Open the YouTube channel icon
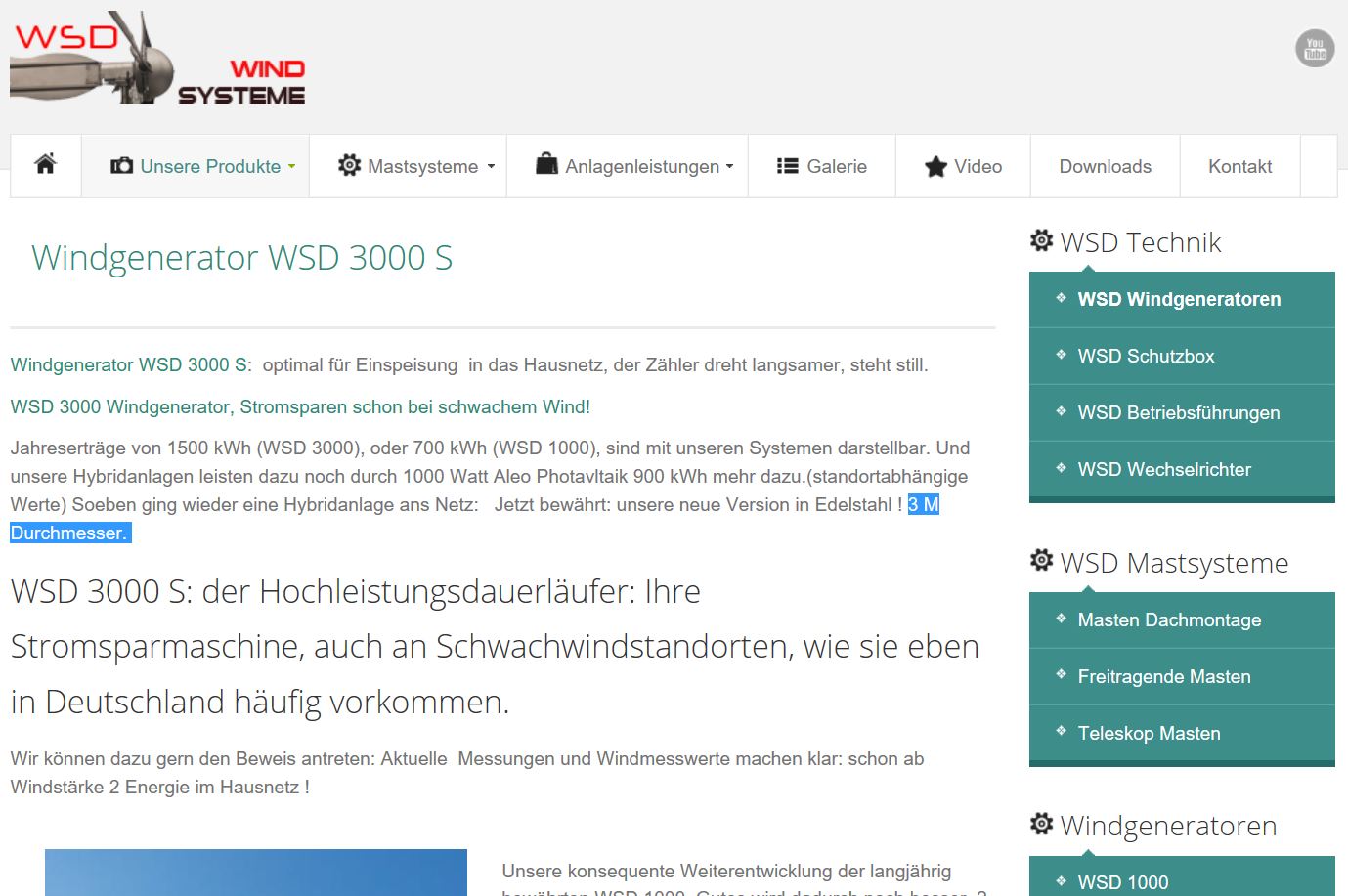1348x896 pixels. coord(1315,48)
